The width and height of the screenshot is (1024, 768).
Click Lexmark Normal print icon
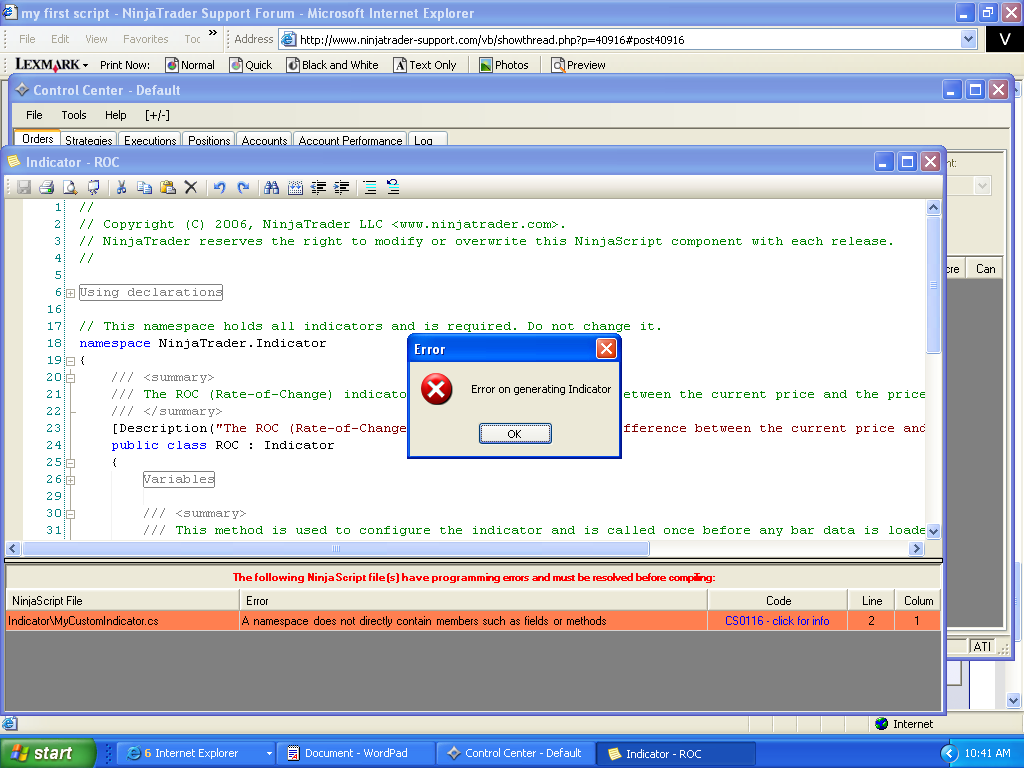click(172, 65)
